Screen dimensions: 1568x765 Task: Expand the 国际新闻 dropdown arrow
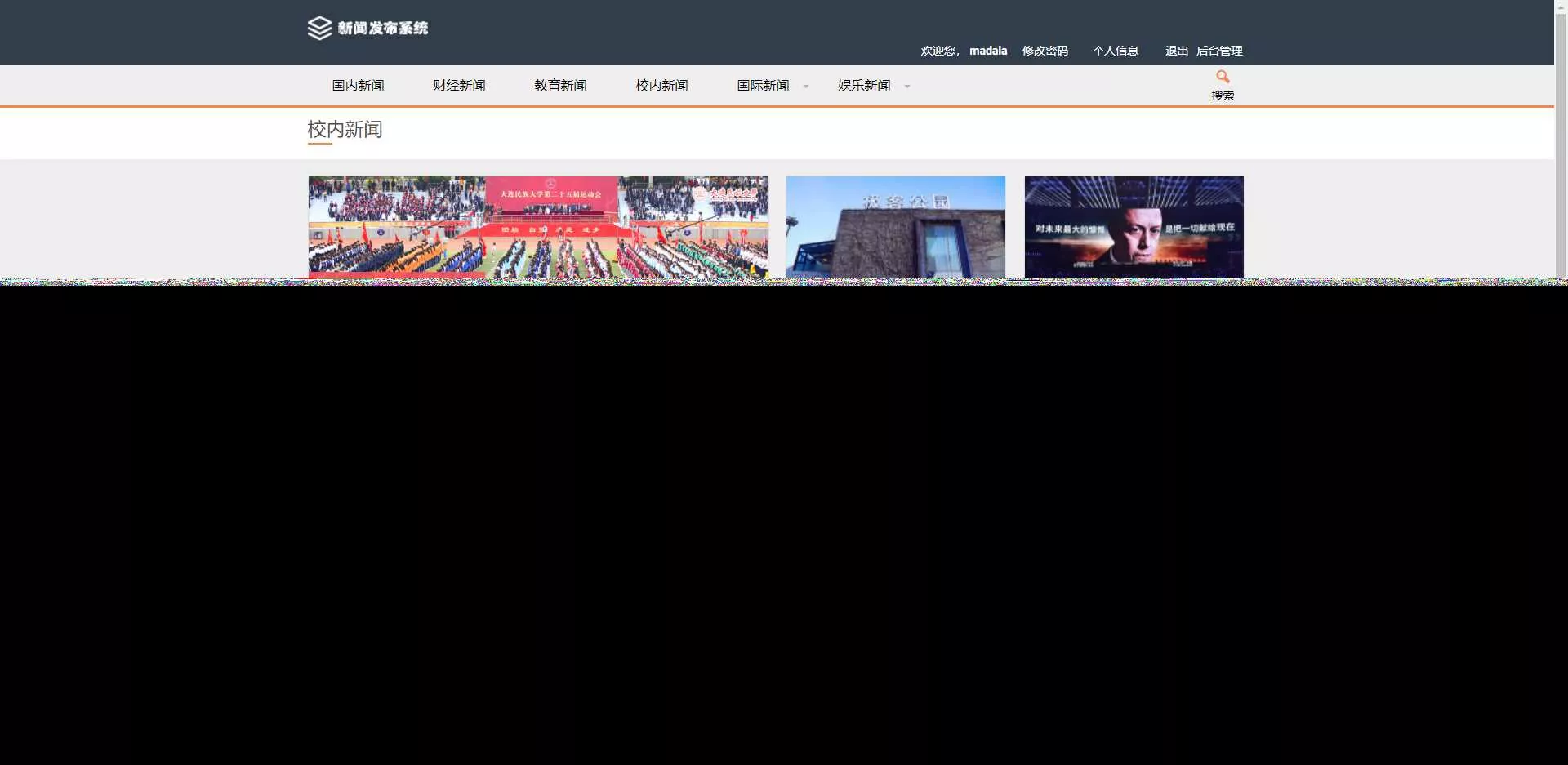[x=806, y=87]
